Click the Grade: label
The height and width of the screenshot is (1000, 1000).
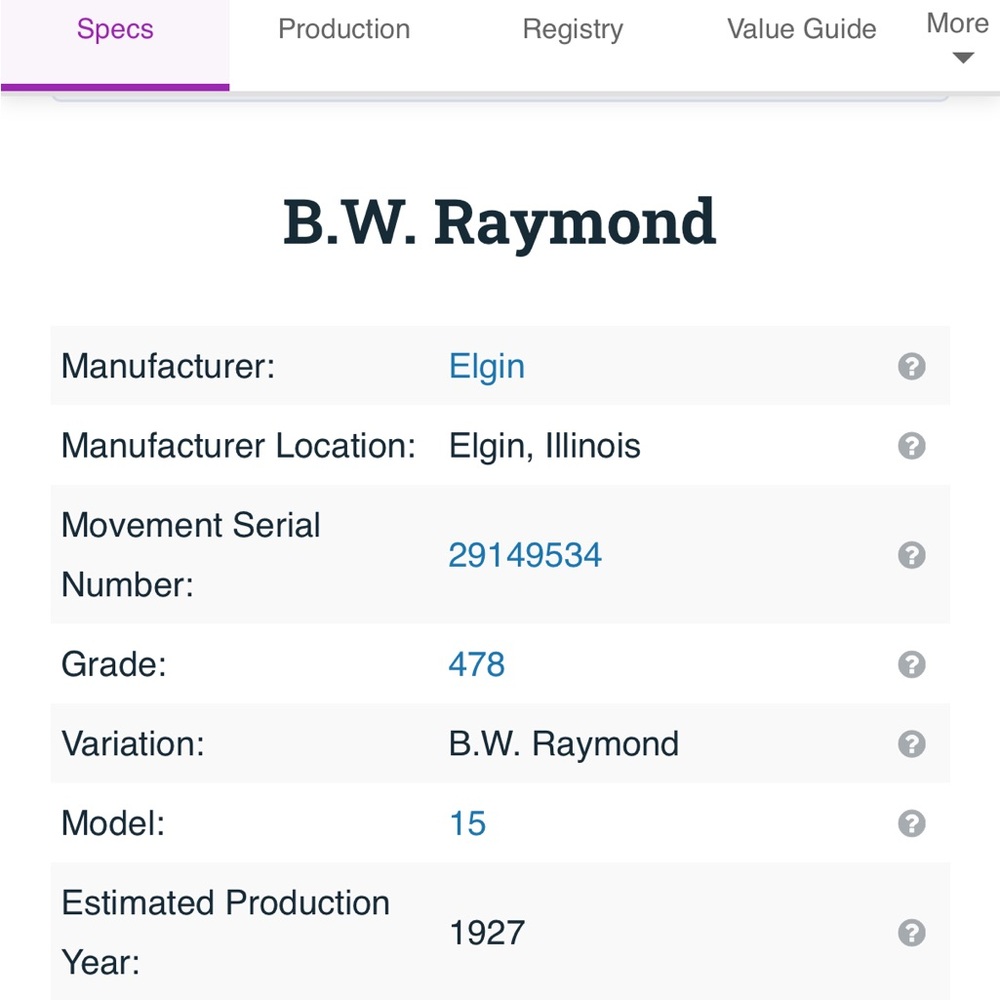pyautogui.click(x=114, y=665)
